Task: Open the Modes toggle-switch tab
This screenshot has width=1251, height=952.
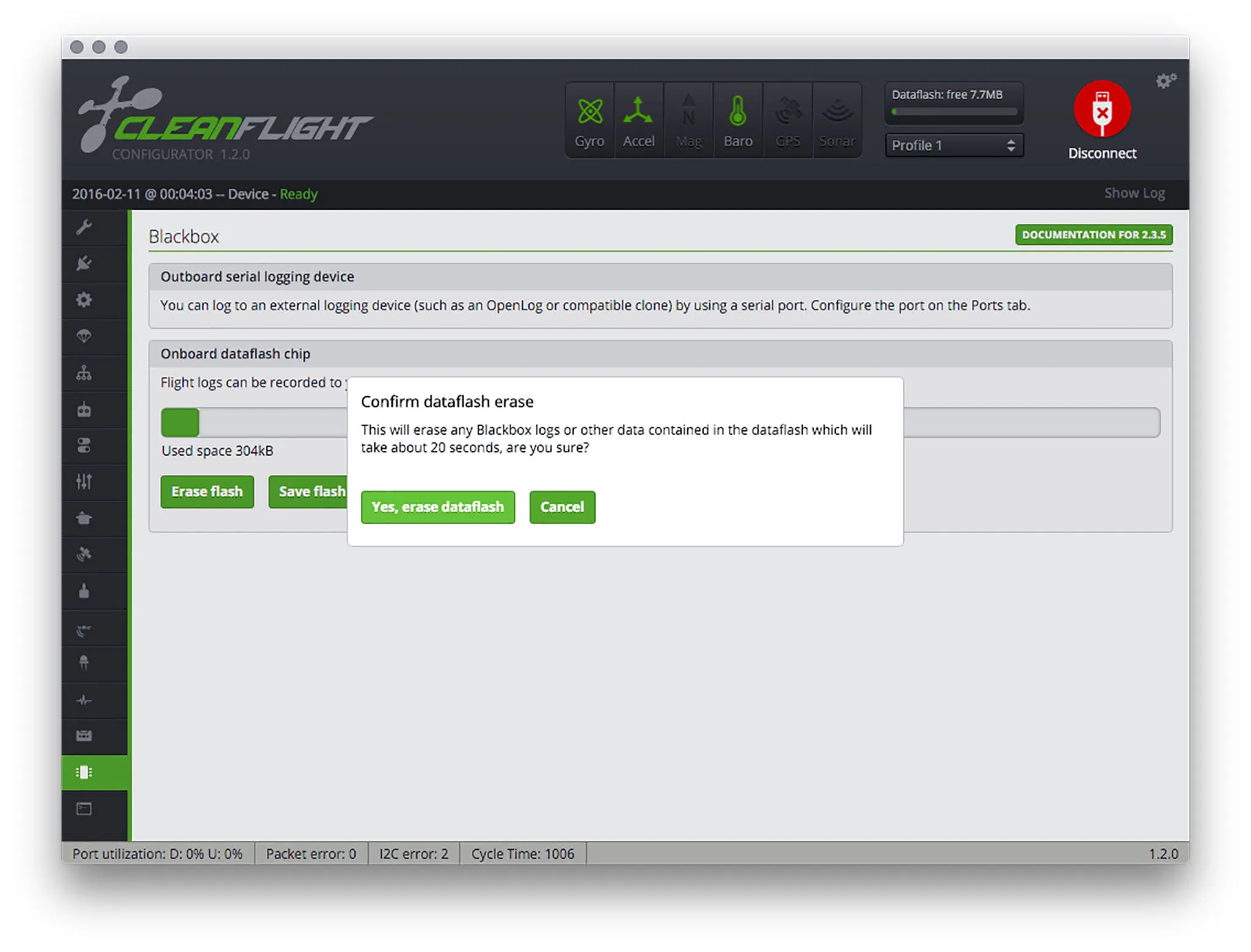Action: [x=84, y=445]
